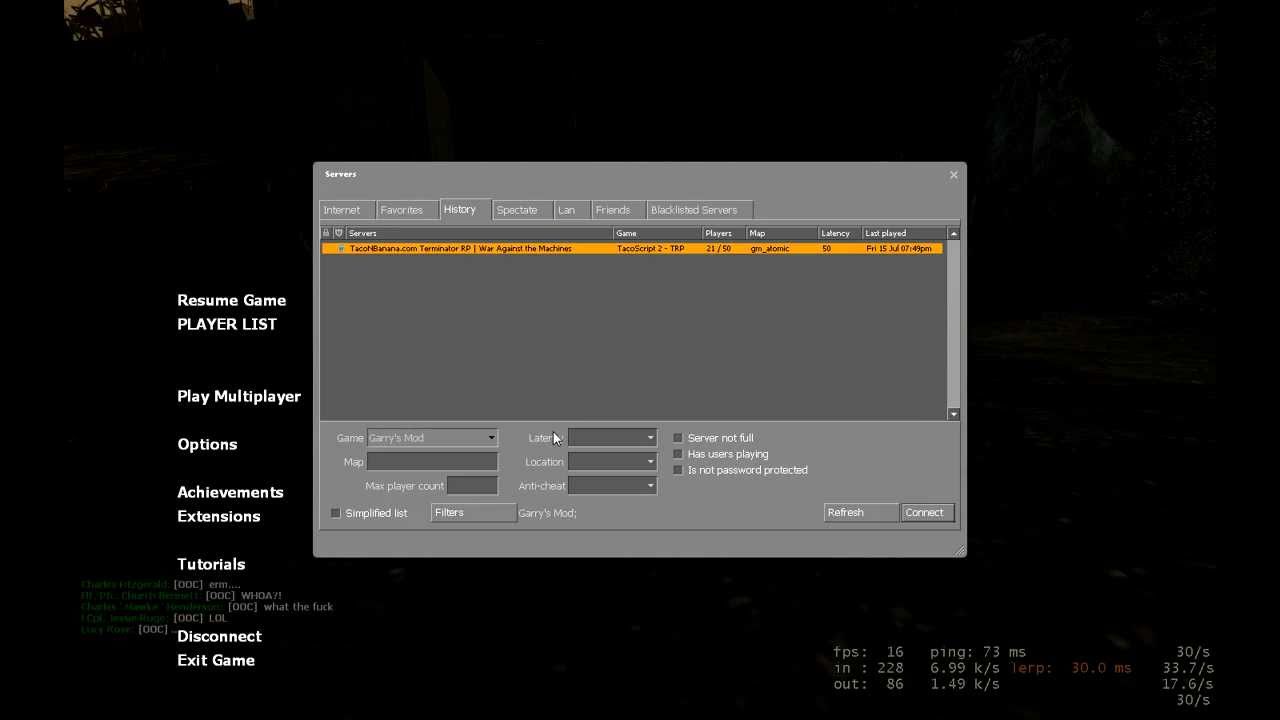This screenshot has width=1280, height=720.
Task: Open the Options menu entry
Action: pyautogui.click(x=207, y=444)
